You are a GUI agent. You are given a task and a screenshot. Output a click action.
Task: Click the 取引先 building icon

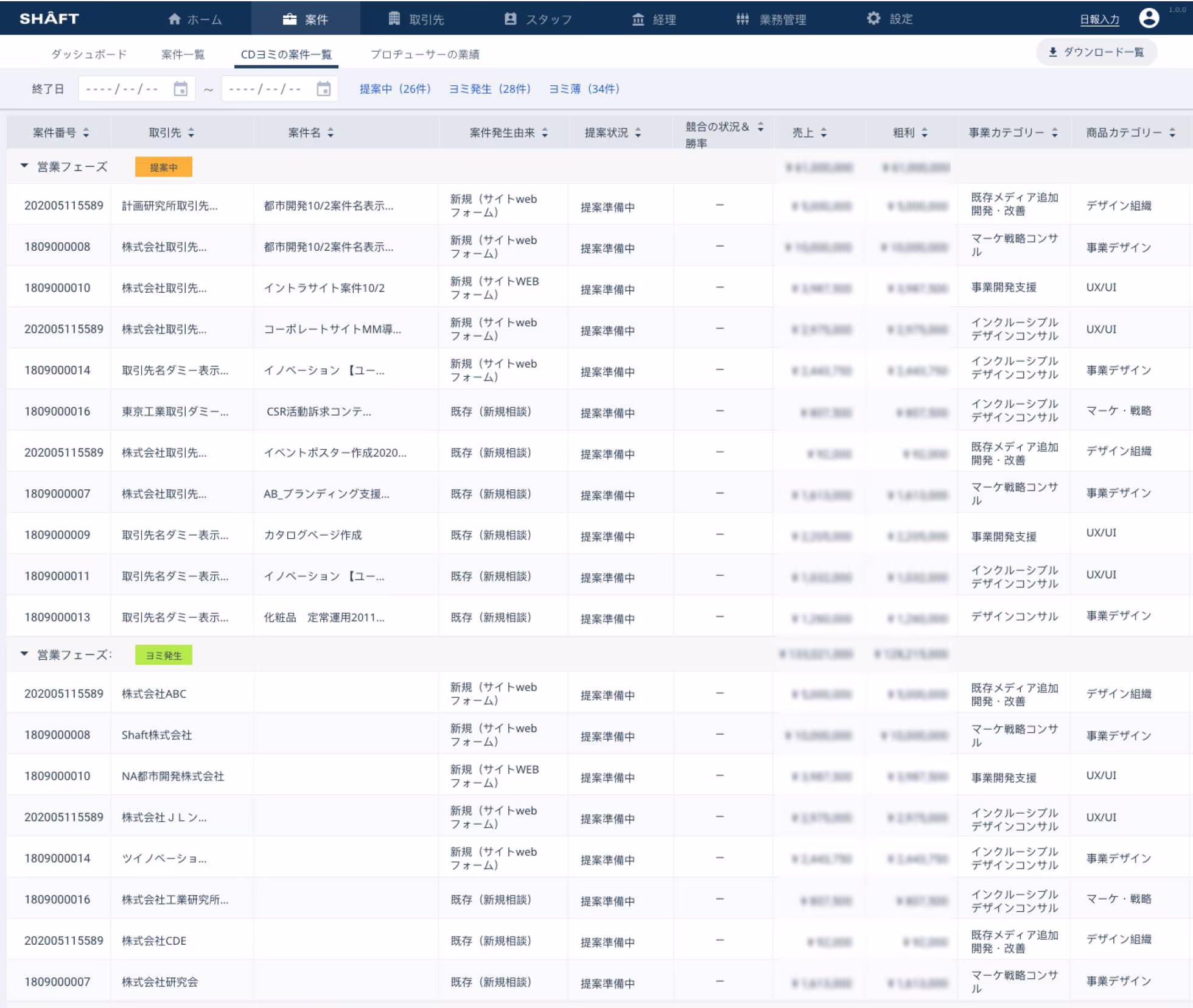[x=394, y=18]
